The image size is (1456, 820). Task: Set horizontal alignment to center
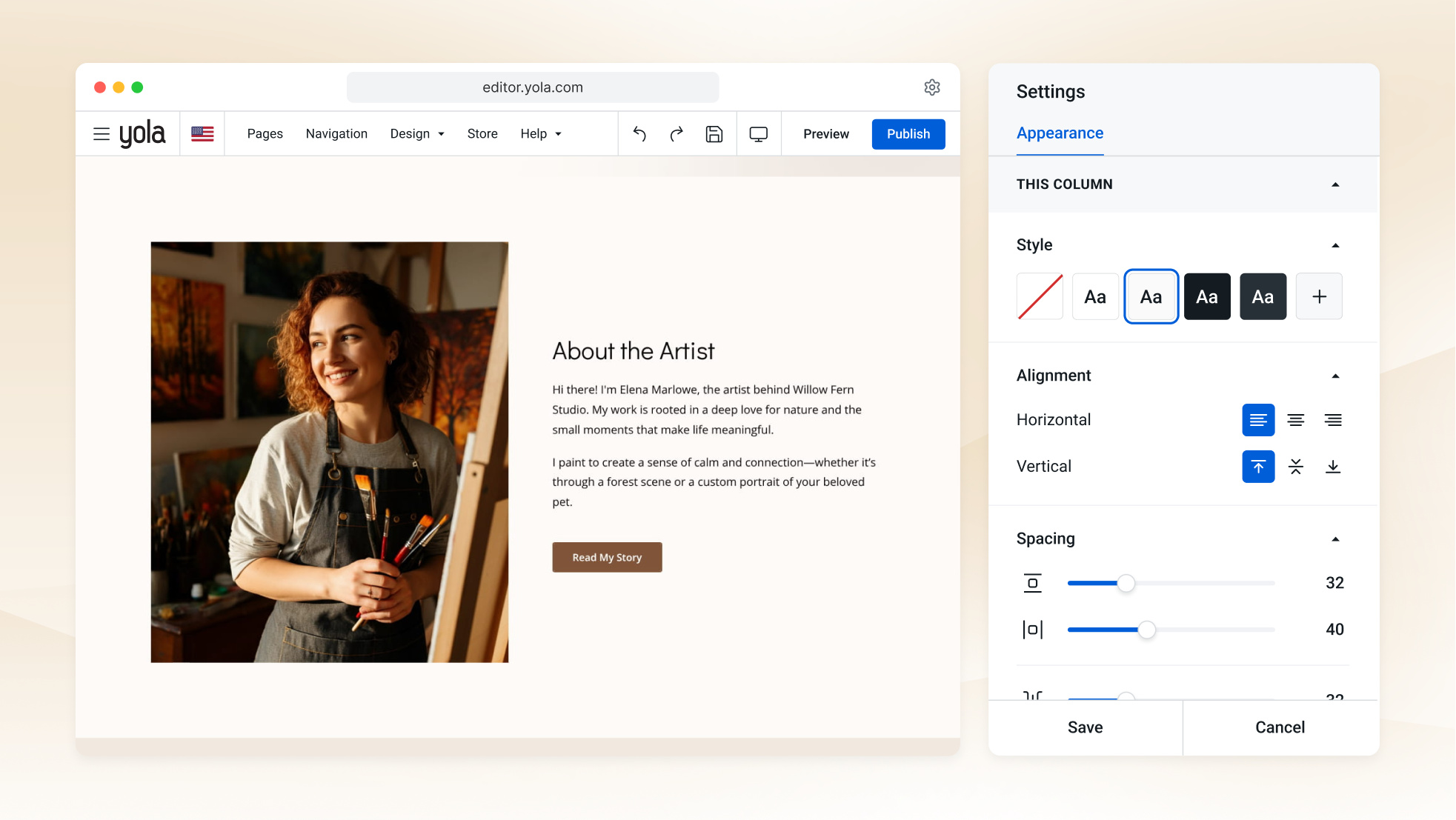[x=1296, y=420]
